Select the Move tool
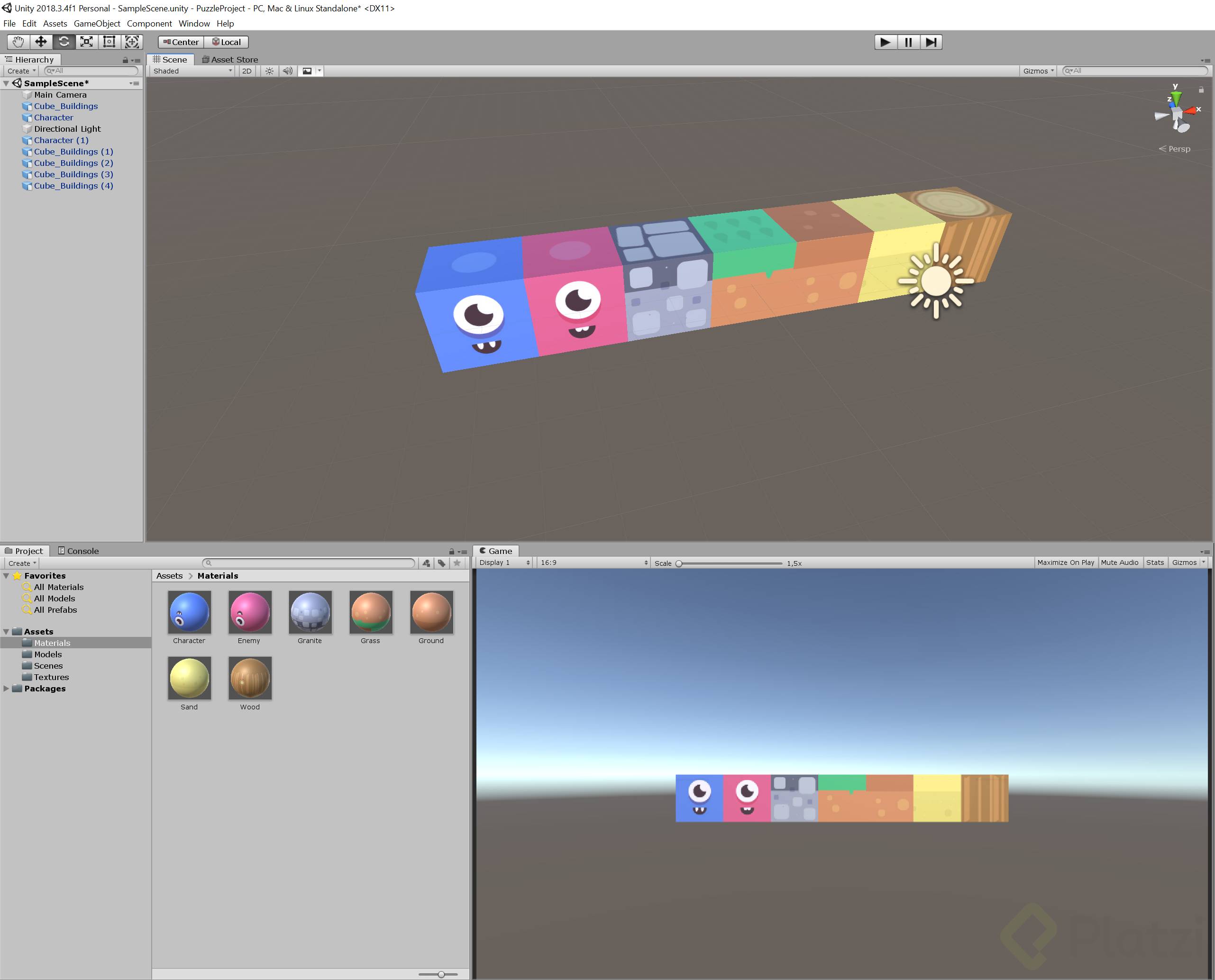Image resolution: width=1215 pixels, height=980 pixels. click(40, 42)
